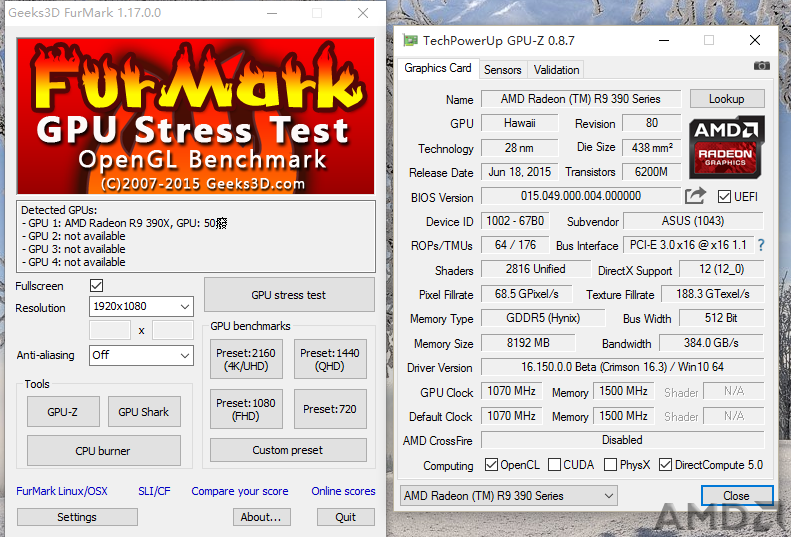Screen dimensions: 791x537
Task: Click the GPU-Z screenshot camera icon
Action: pyautogui.click(x=761, y=66)
